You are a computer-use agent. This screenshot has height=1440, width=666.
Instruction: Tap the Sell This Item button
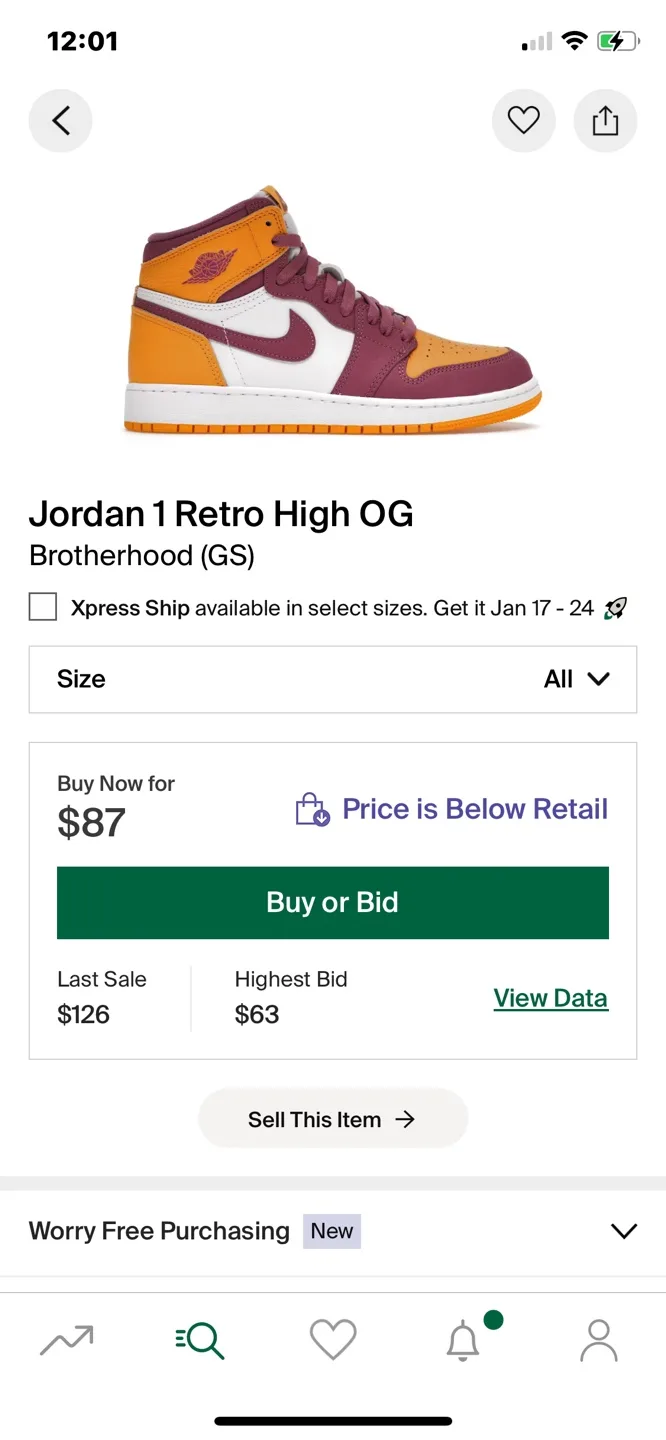click(332, 1119)
